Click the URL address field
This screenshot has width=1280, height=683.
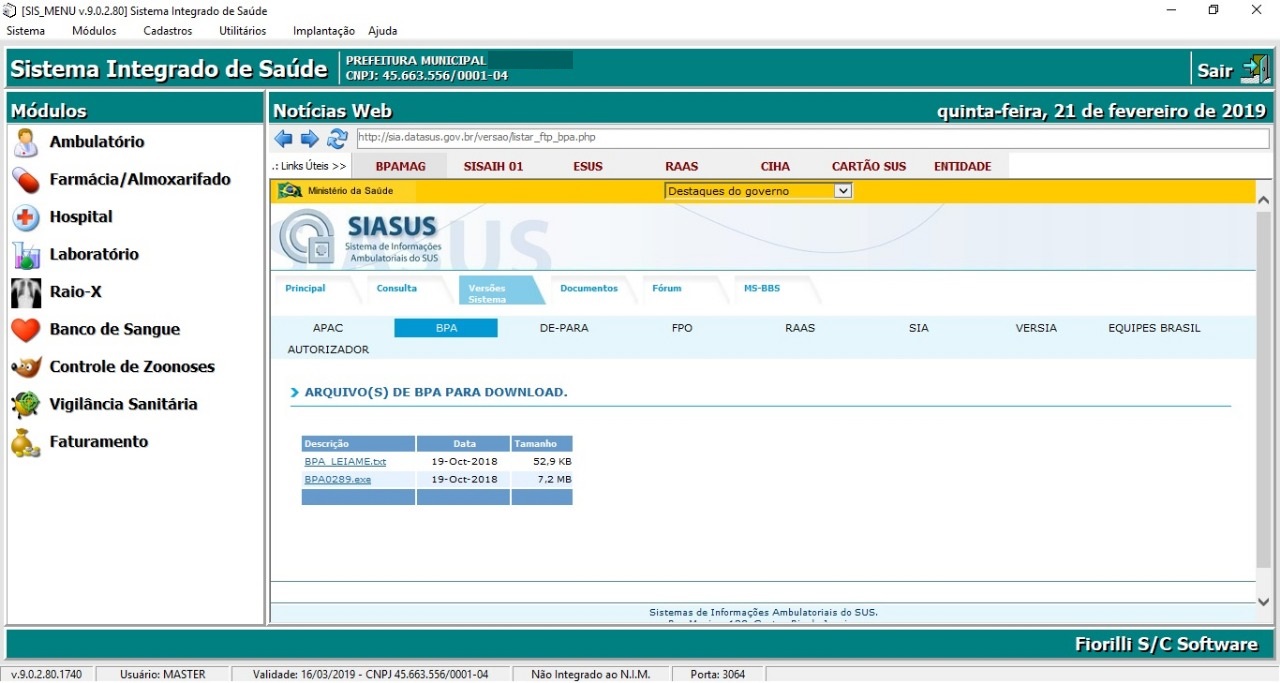coord(812,138)
